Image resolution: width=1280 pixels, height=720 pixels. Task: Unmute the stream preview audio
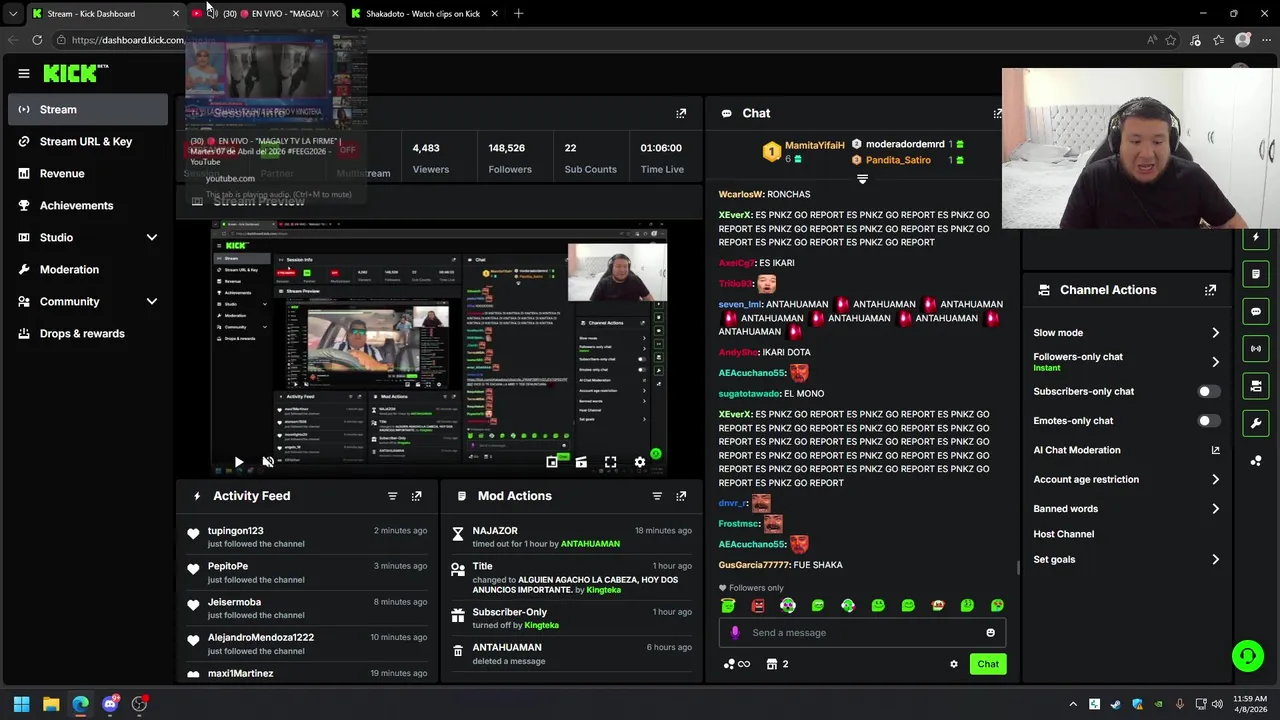tap(268, 462)
